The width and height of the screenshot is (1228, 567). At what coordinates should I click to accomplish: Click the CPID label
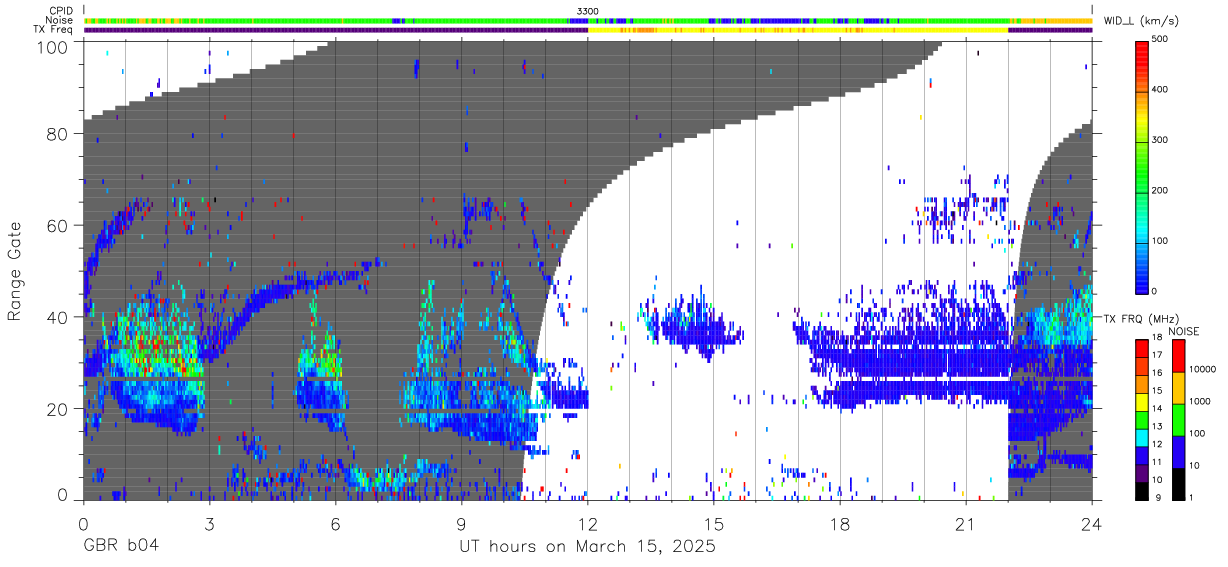click(x=60, y=10)
